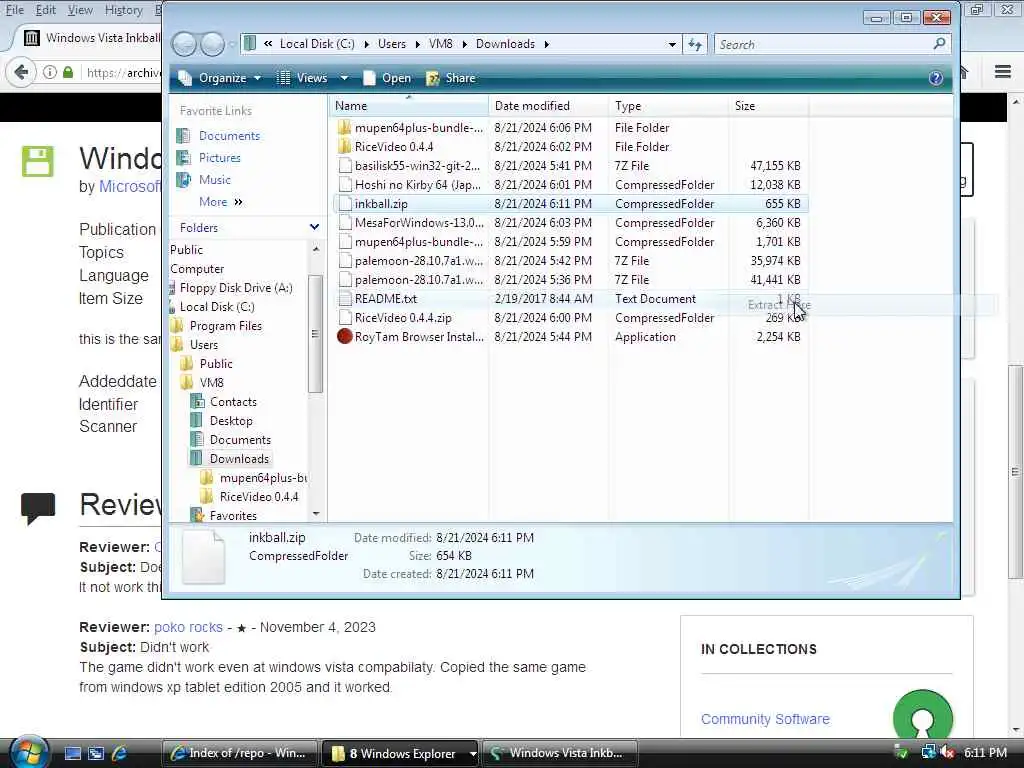
Task: Click the inkball.zip file icon in list
Action: (x=345, y=204)
